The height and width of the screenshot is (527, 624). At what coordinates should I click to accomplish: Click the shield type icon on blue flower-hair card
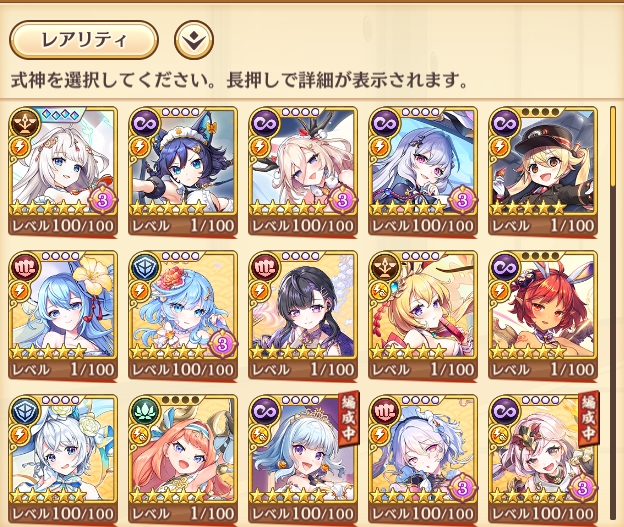(x=145, y=267)
